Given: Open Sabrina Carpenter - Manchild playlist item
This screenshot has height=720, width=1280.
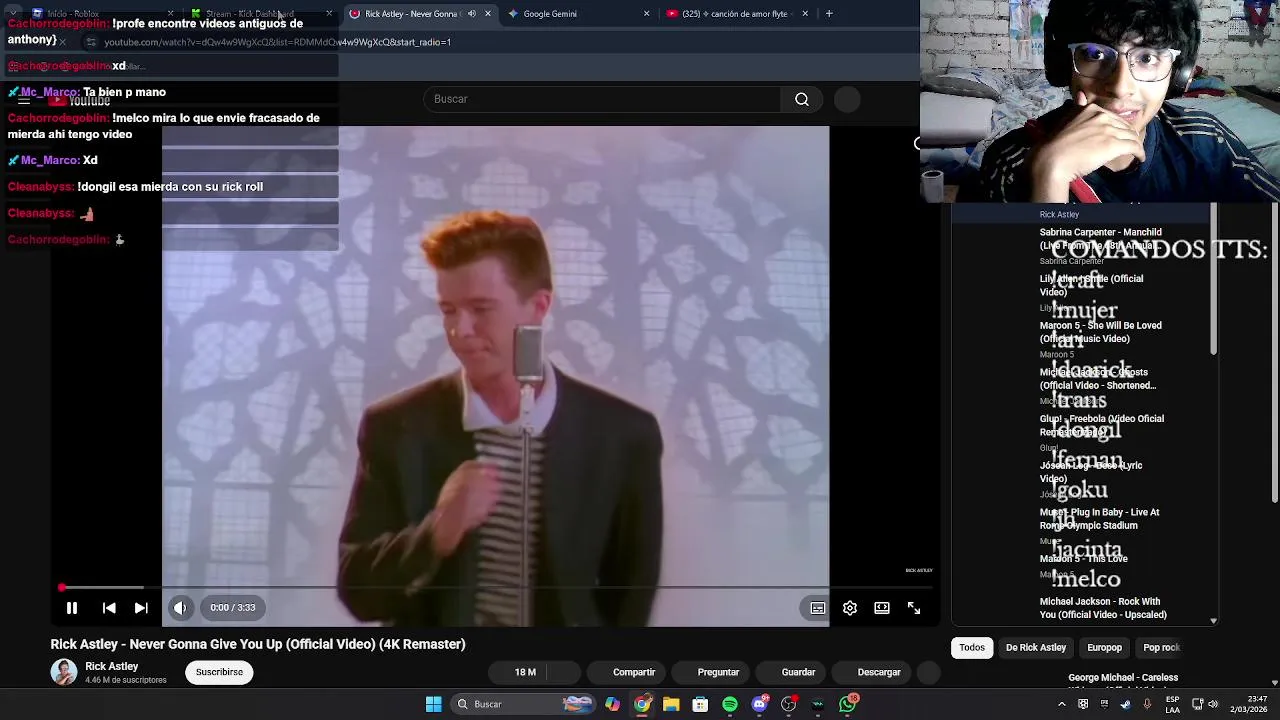Looking at the screenshot, I should pos(1100,239).
